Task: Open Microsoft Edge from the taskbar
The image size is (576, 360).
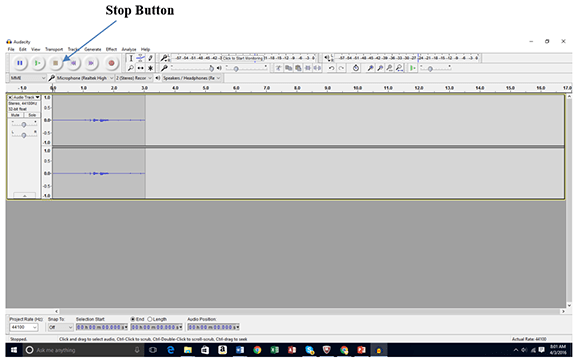Action: tap(170, 350)
